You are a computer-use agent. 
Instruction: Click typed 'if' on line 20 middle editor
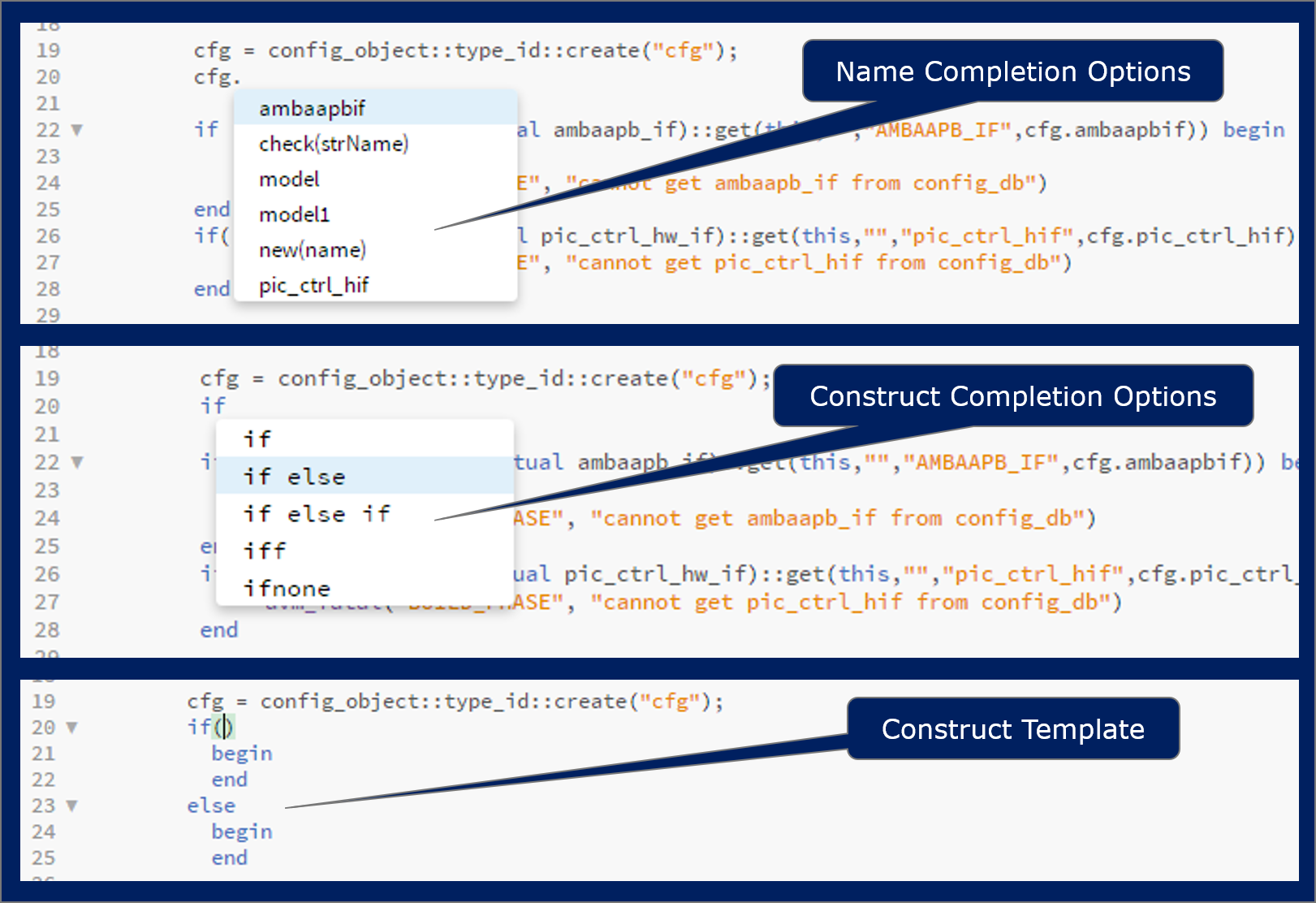coord(213,405)
